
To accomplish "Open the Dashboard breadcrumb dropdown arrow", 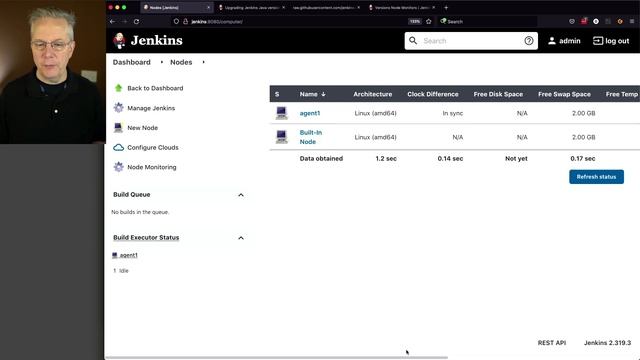I will (162, 62).
